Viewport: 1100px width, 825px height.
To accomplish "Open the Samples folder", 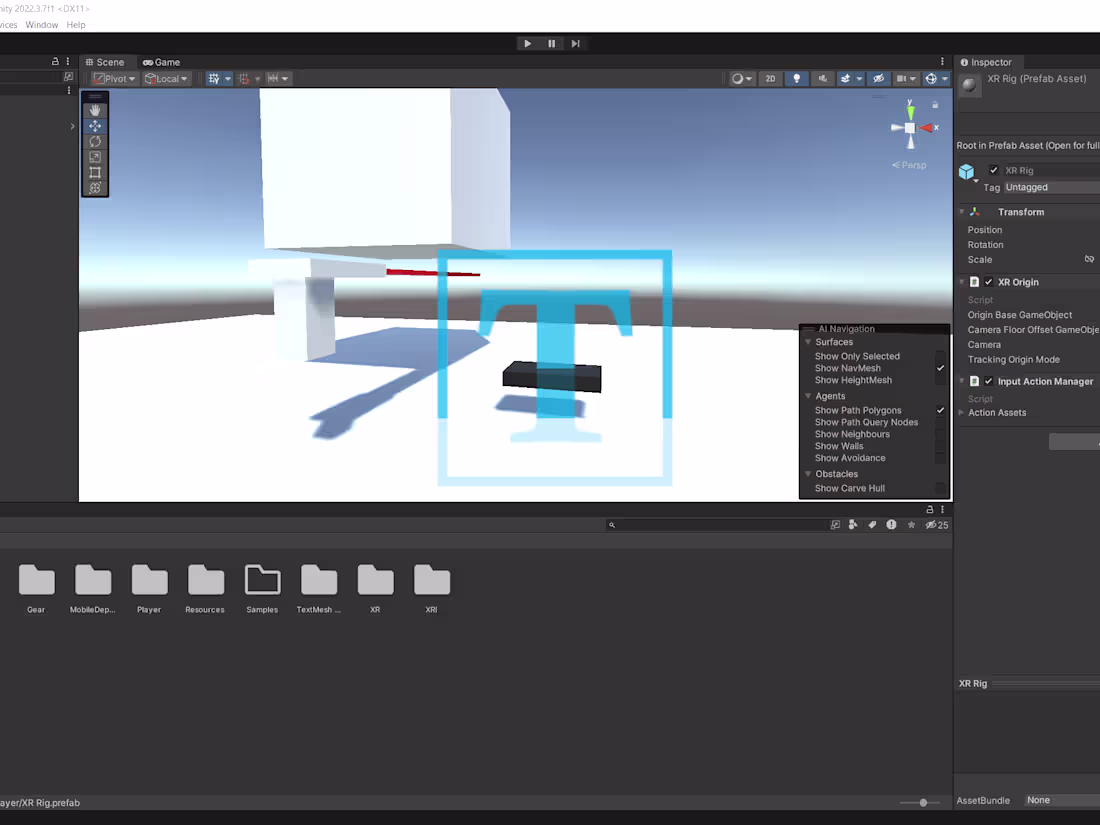I will pos(262,589).
